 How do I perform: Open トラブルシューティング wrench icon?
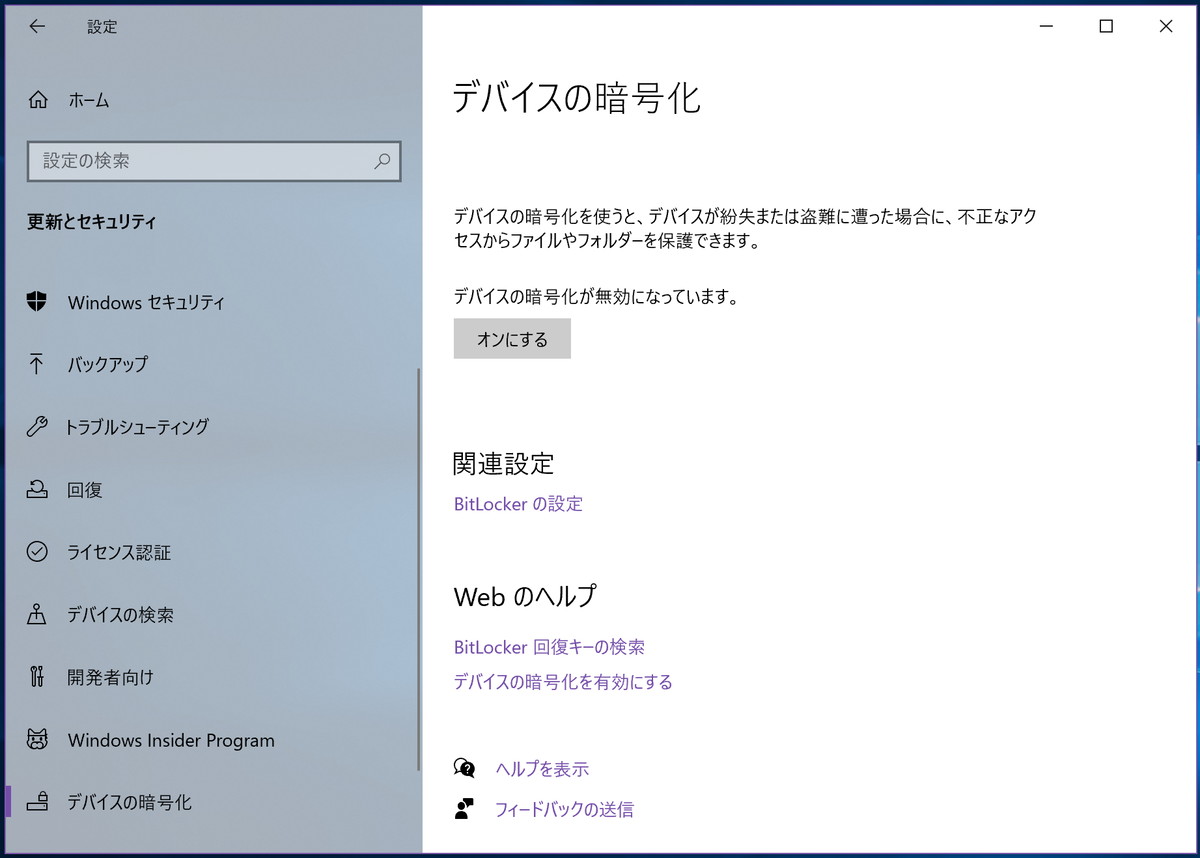point(37,427)
